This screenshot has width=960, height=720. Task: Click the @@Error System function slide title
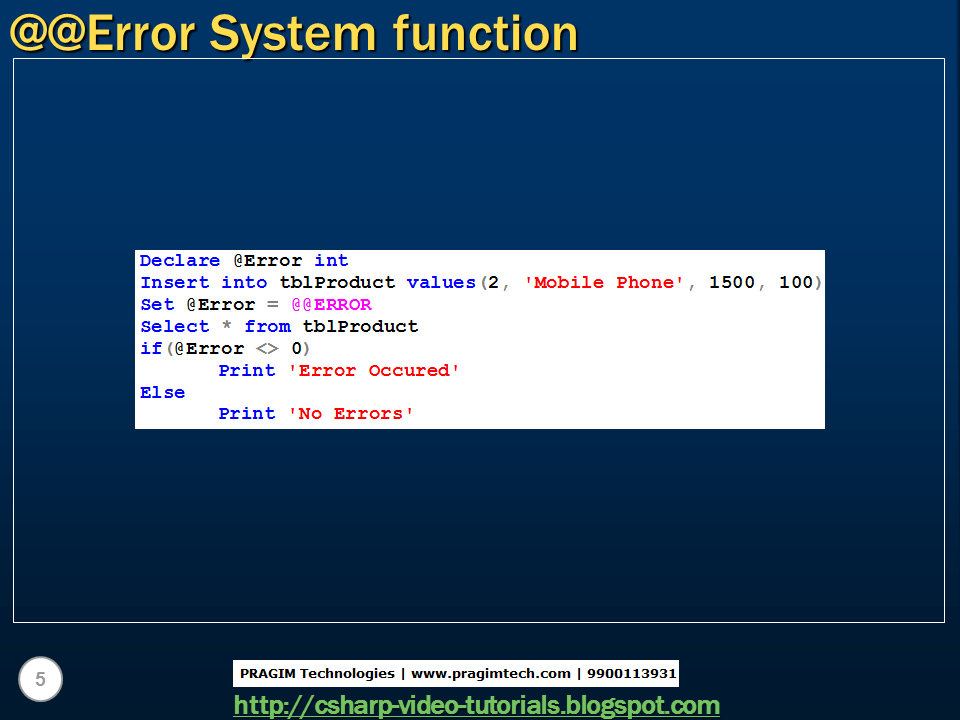[294, 32]
